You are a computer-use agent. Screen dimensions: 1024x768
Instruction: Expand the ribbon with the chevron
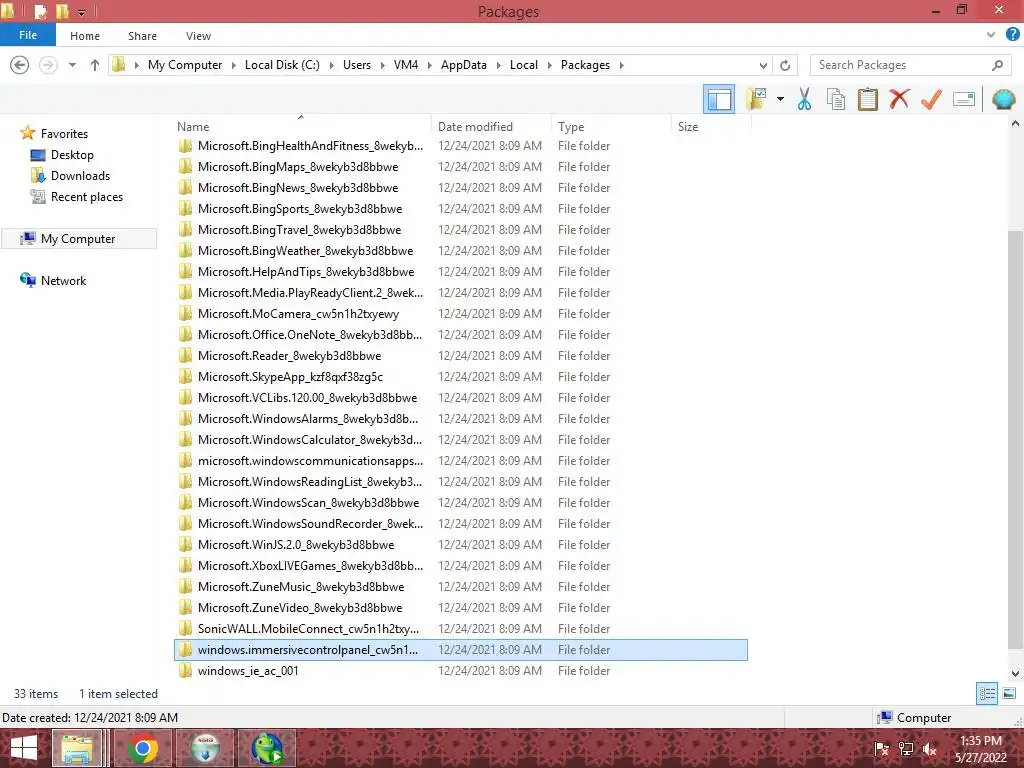[x=991, y=35]
